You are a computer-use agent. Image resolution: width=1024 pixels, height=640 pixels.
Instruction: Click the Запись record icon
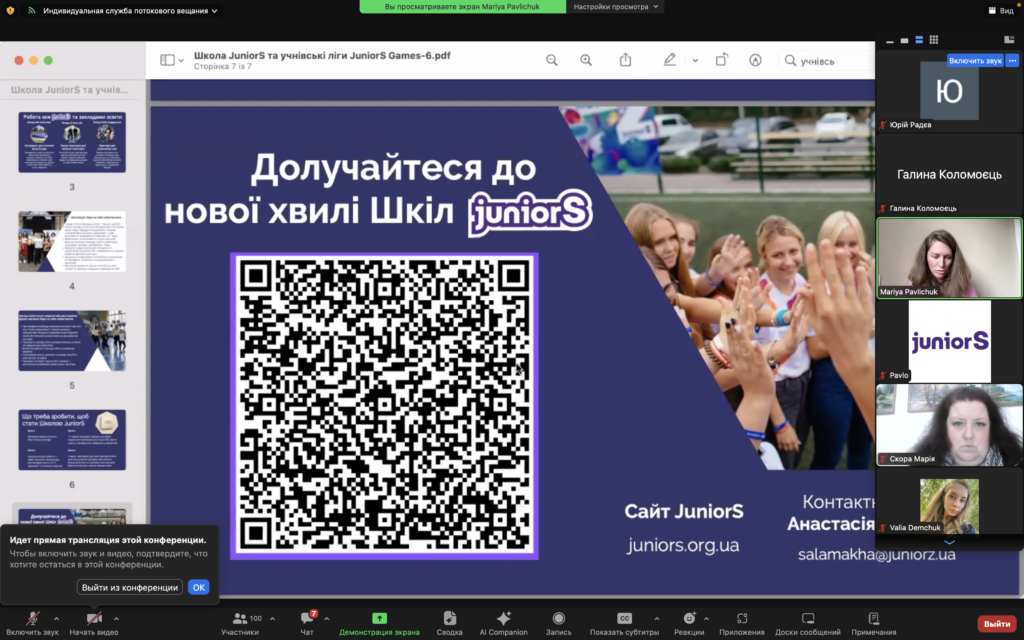tap(558, 618)
